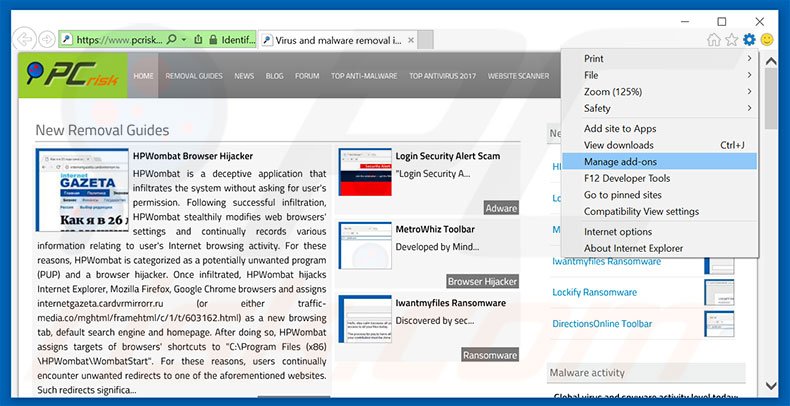Open Internet options
The height and width of the screenshot is (406, 790).
660,232
